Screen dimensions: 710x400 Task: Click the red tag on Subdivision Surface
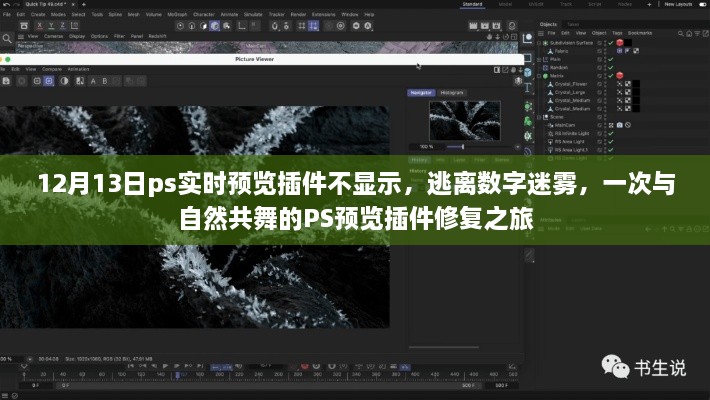pos(620,43)
